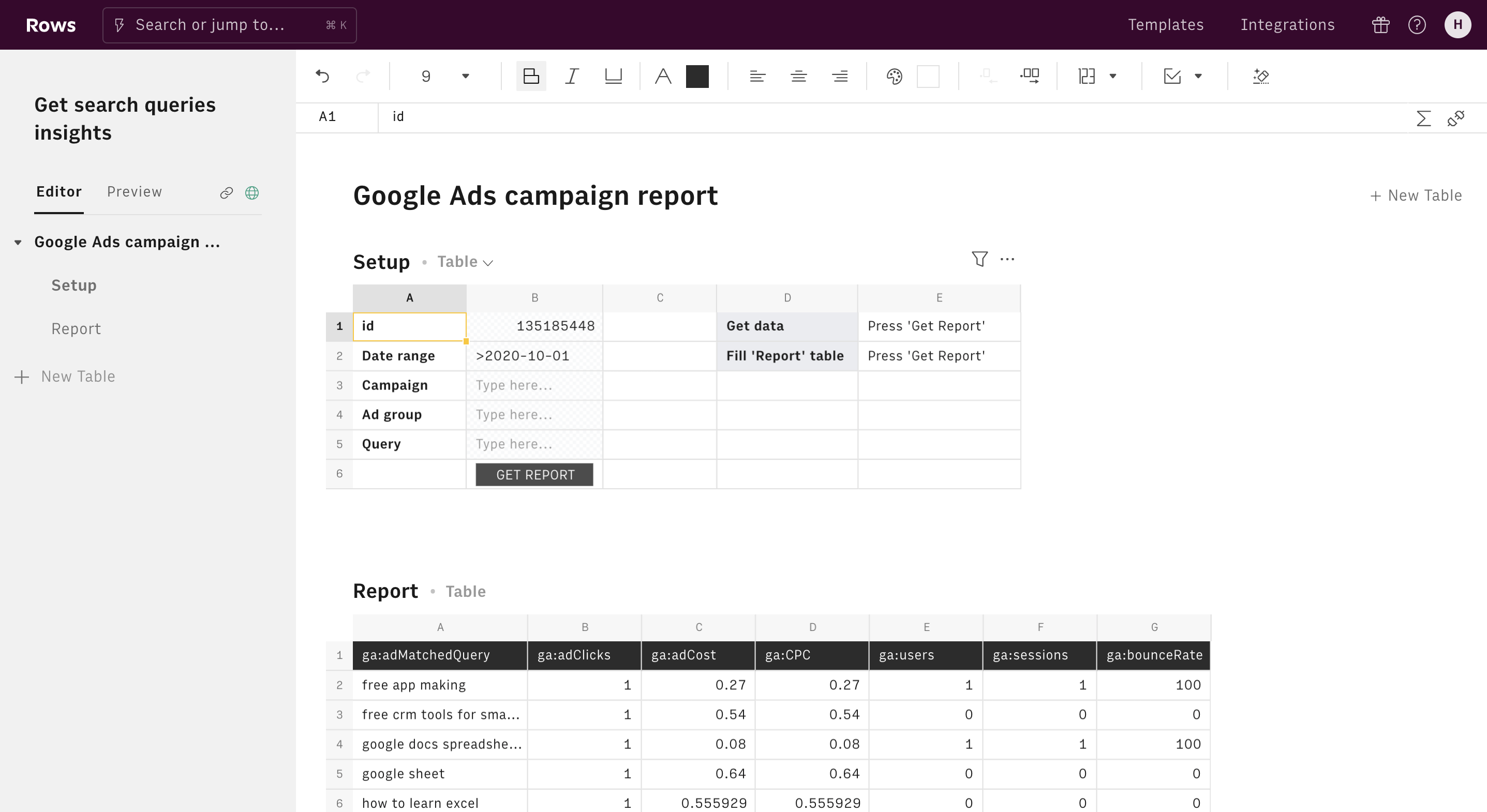Expand Google Ads campaign tree item
This screenshot has width=1487, height=812.
point(18,241)
